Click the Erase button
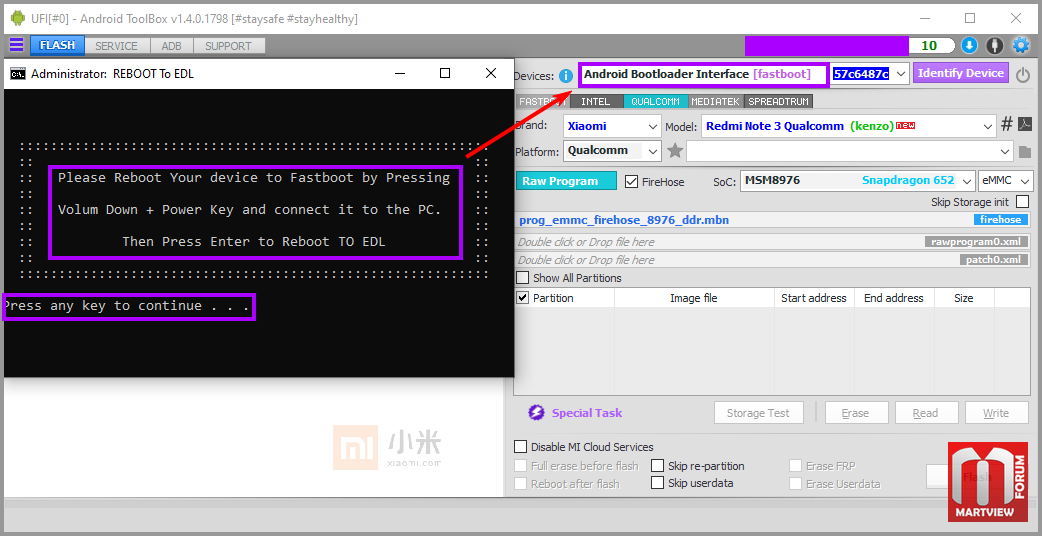Screen dimensions: 1042x536 [x=856, y=412]
